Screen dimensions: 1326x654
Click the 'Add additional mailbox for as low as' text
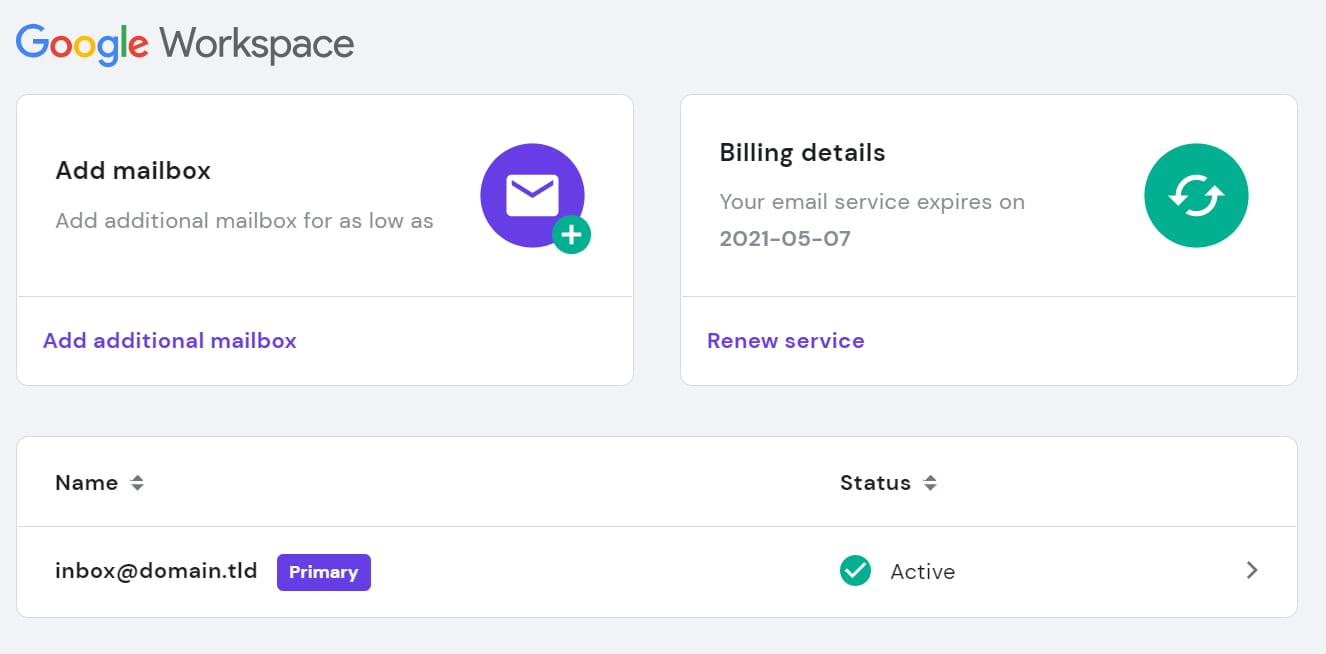tap(244, 221)
